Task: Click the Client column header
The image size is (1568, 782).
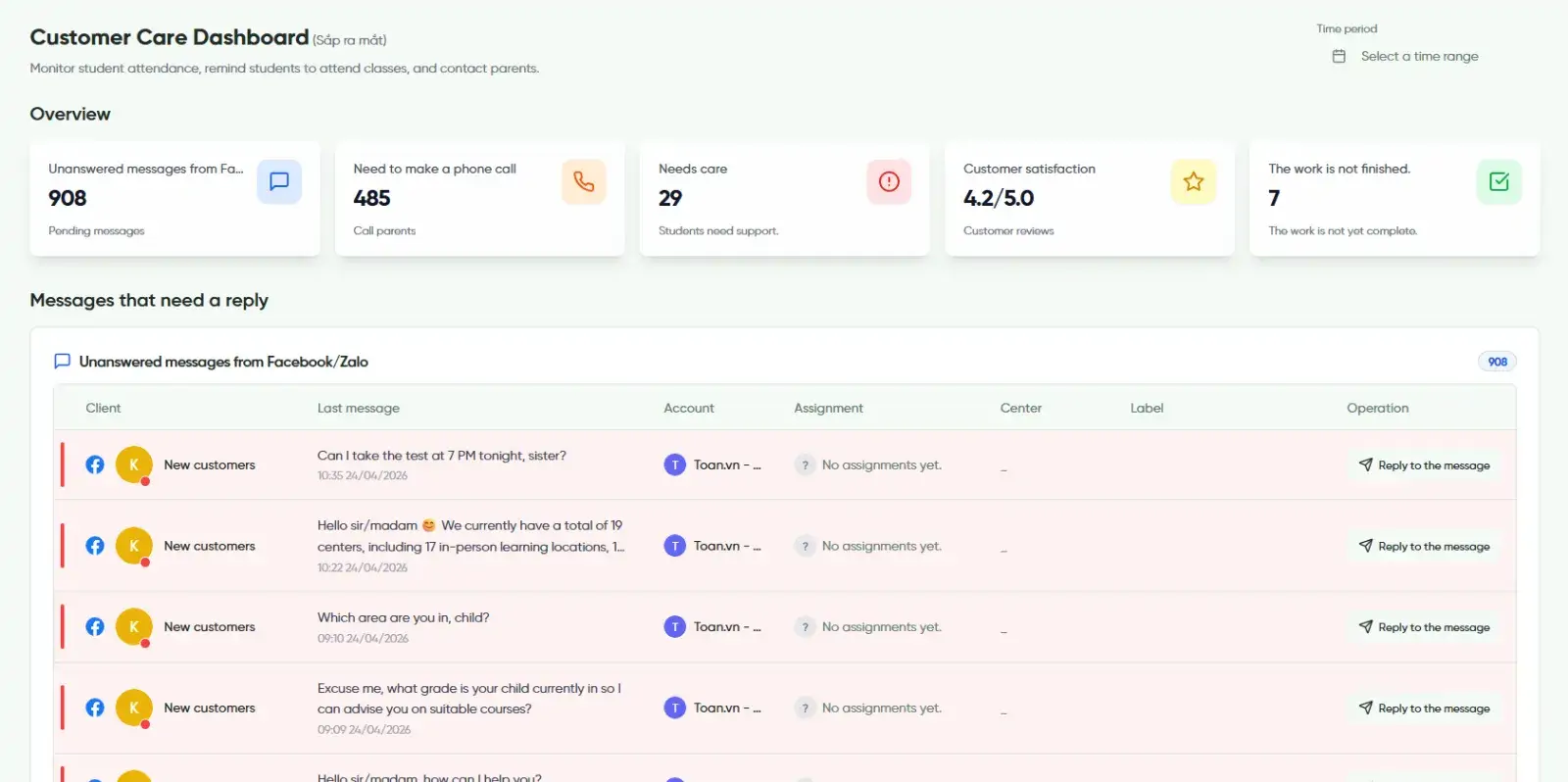Action: [103, 408]
